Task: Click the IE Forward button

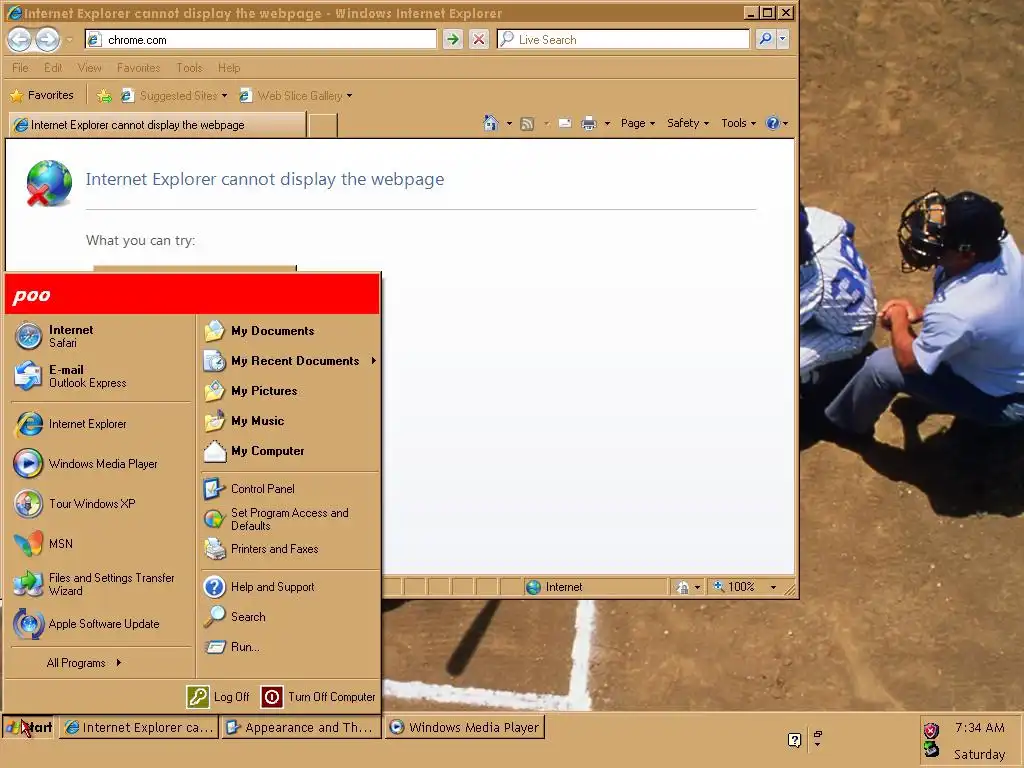Action: point(47,40)
